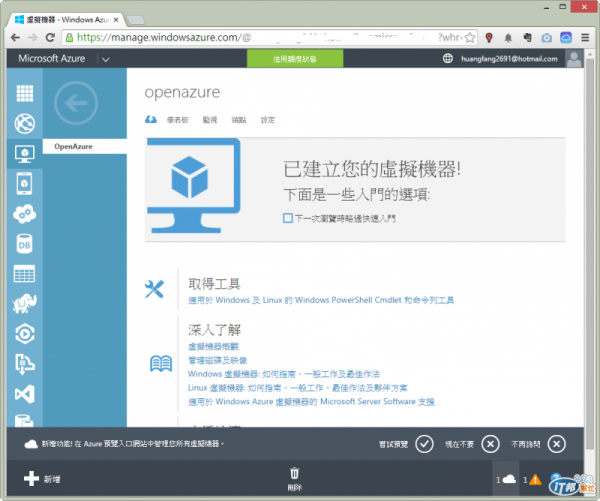Screen dimensions: 600x501
Task: Click the red map pin extension icon
Action: tap(489, 38)
